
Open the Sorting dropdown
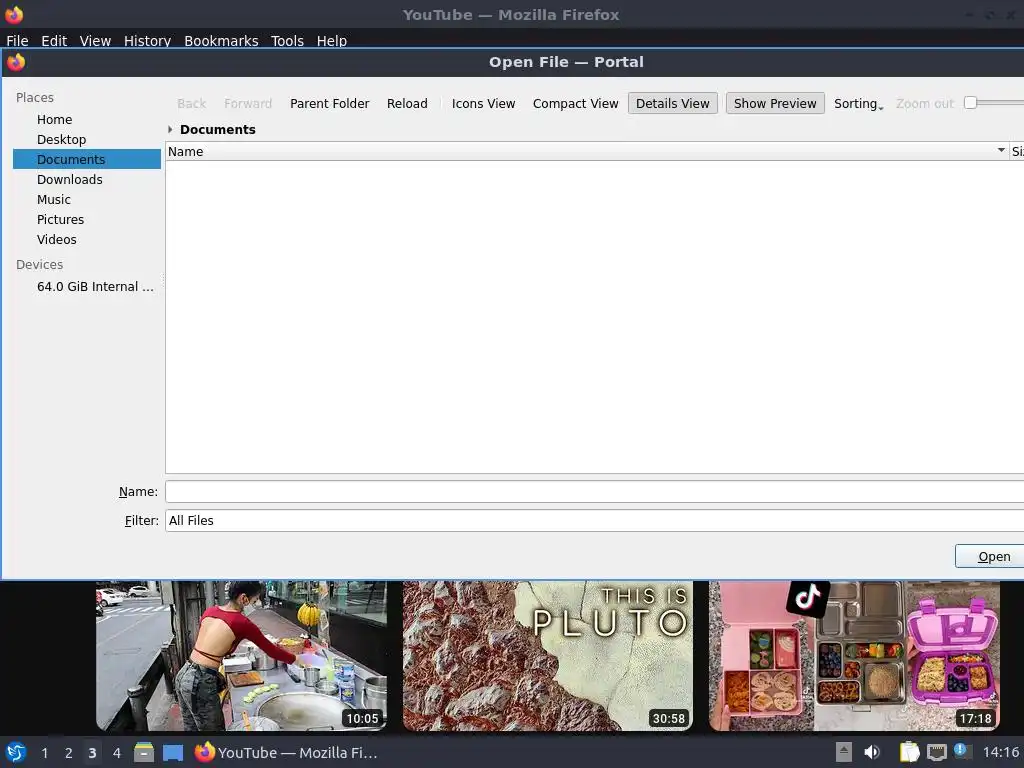click(858, 103)
